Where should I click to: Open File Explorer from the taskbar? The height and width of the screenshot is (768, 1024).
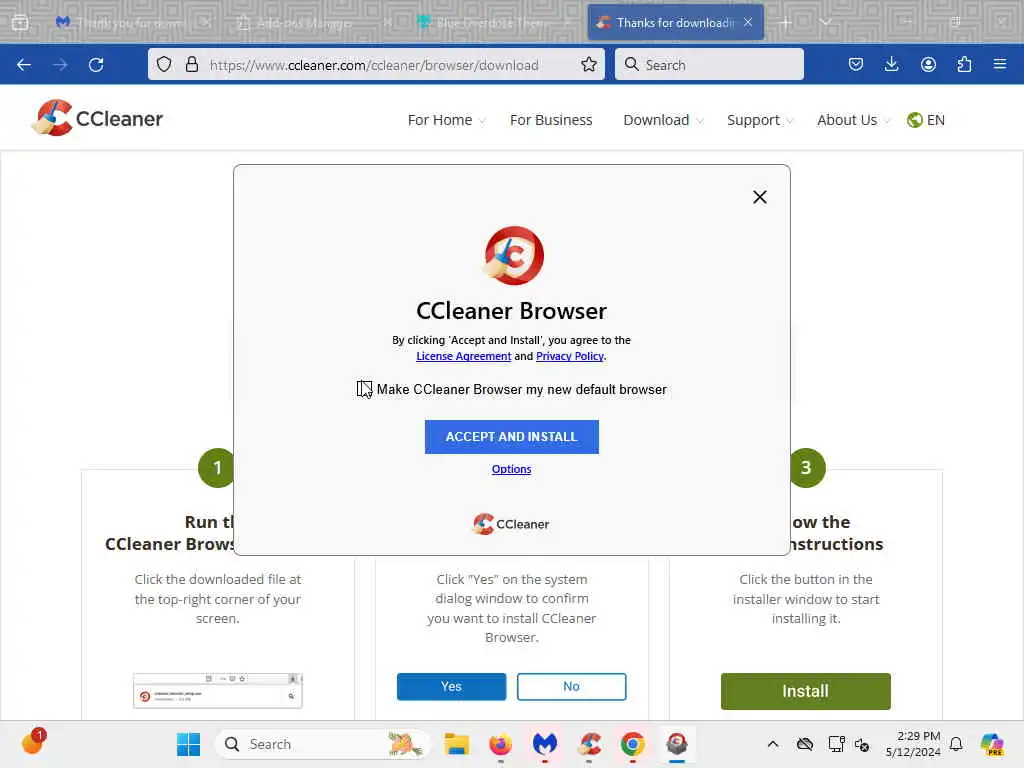456,744
